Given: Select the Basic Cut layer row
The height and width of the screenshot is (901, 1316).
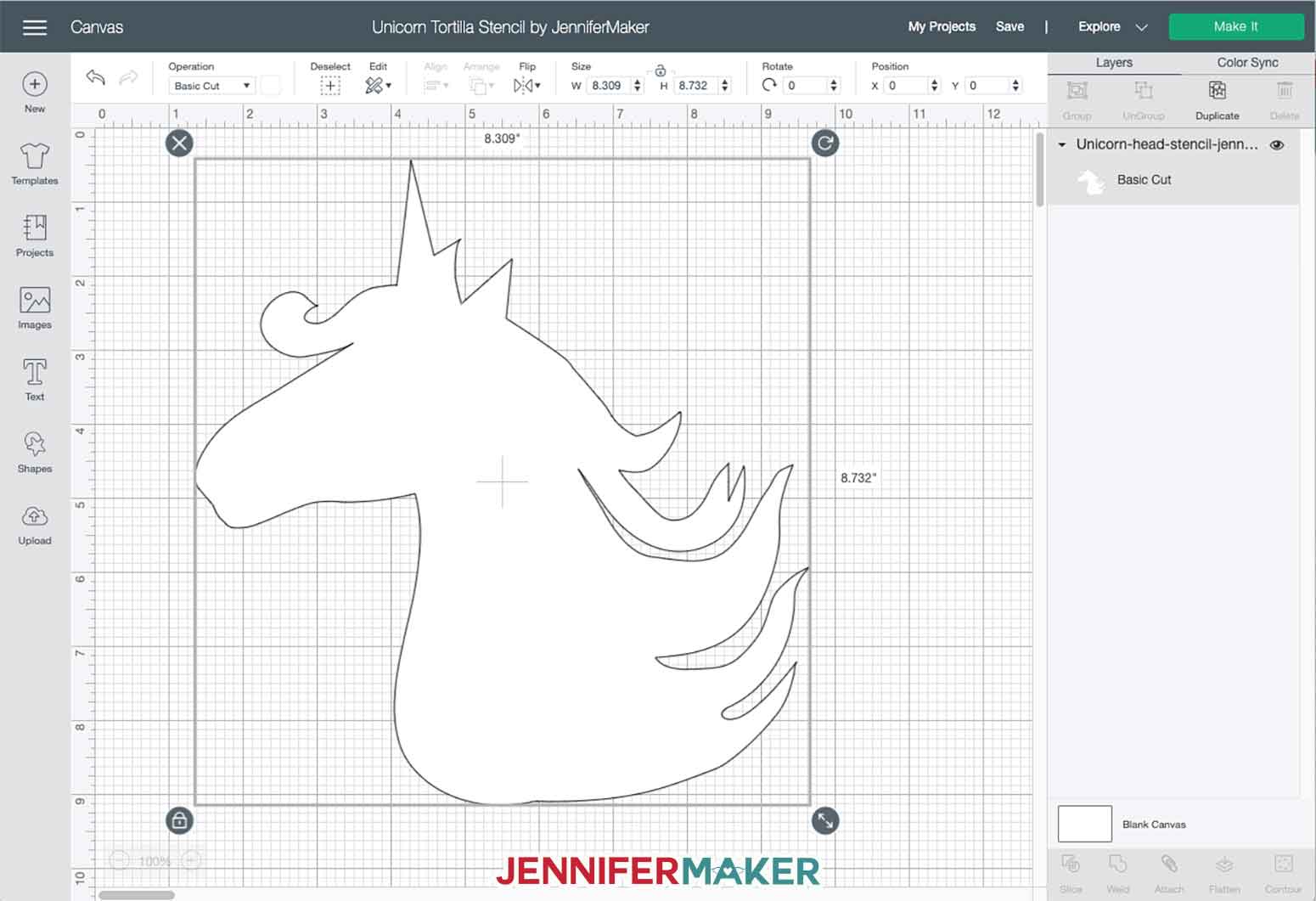Looking at the screenshot, I should click(1173, 180).
